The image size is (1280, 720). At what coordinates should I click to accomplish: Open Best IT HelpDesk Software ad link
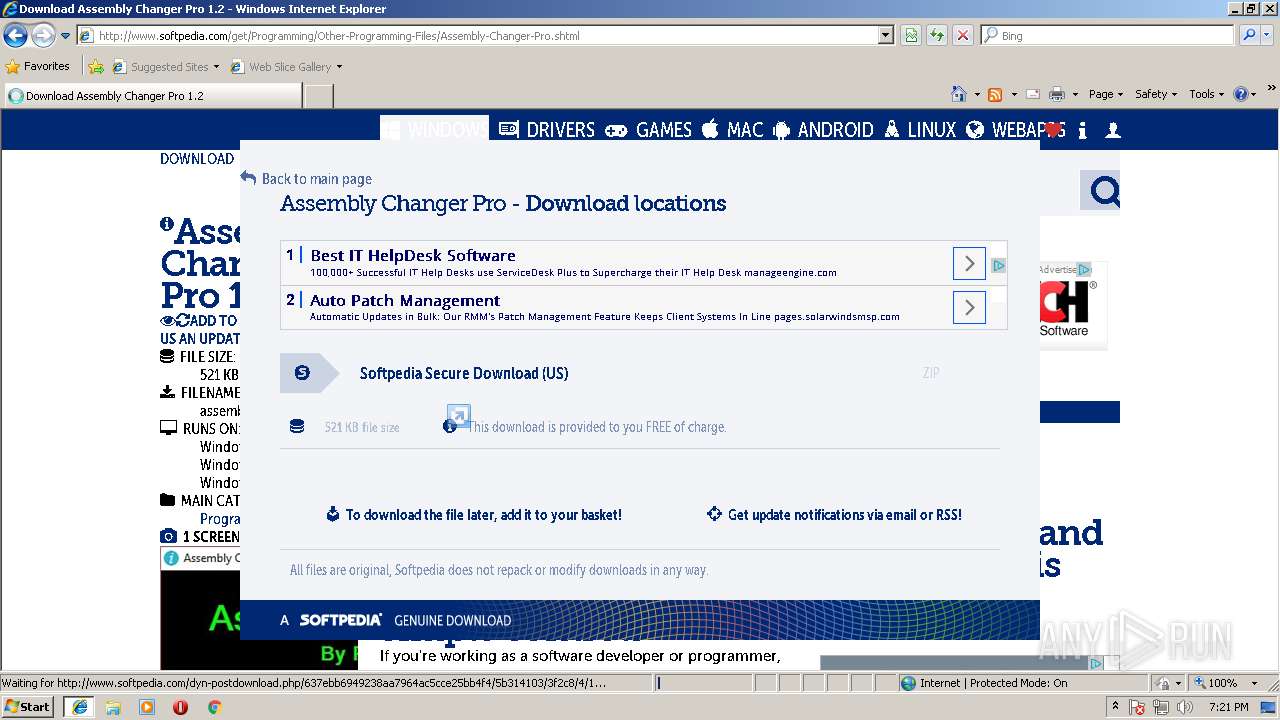(x=413, y=255)
